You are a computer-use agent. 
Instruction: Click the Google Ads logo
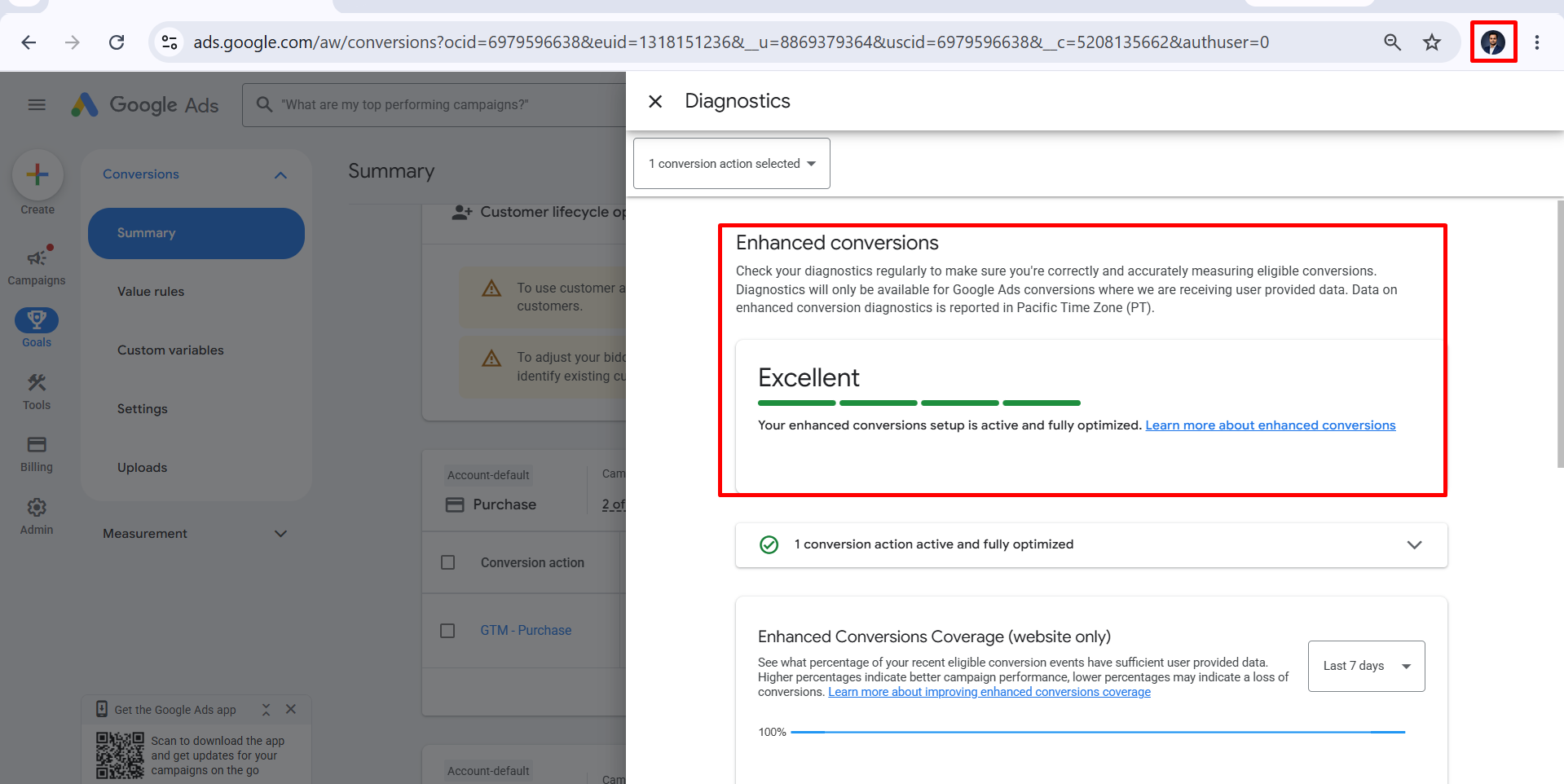145,104
